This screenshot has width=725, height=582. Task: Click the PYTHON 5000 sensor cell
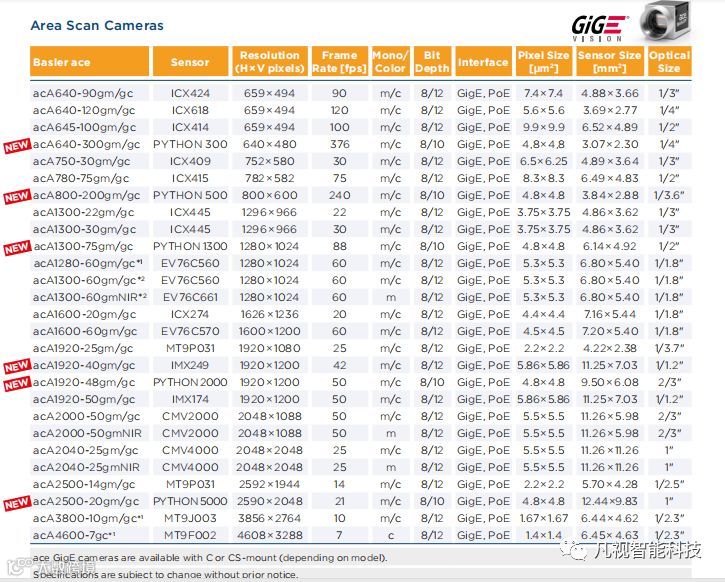[x=190, y=502]
